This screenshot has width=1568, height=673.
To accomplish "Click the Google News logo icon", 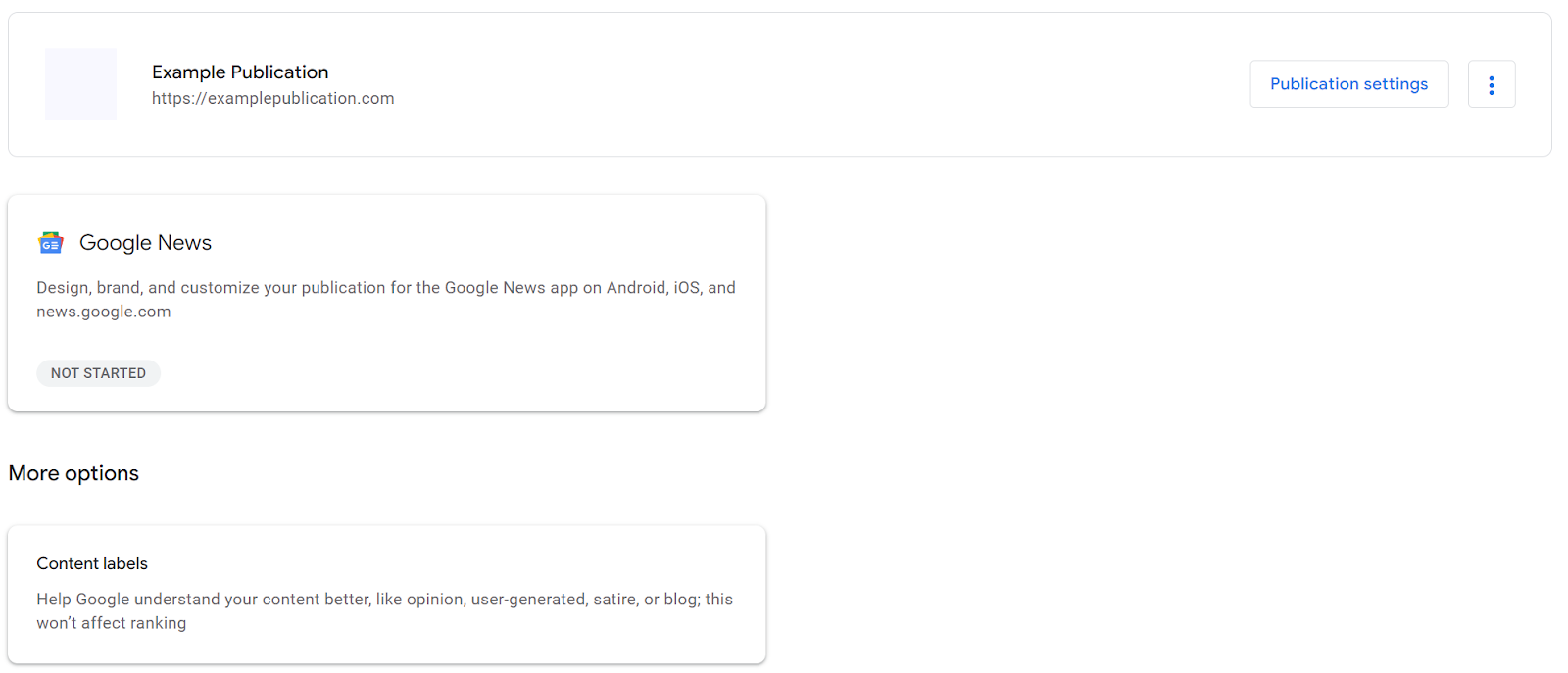I will coord(51,243).
